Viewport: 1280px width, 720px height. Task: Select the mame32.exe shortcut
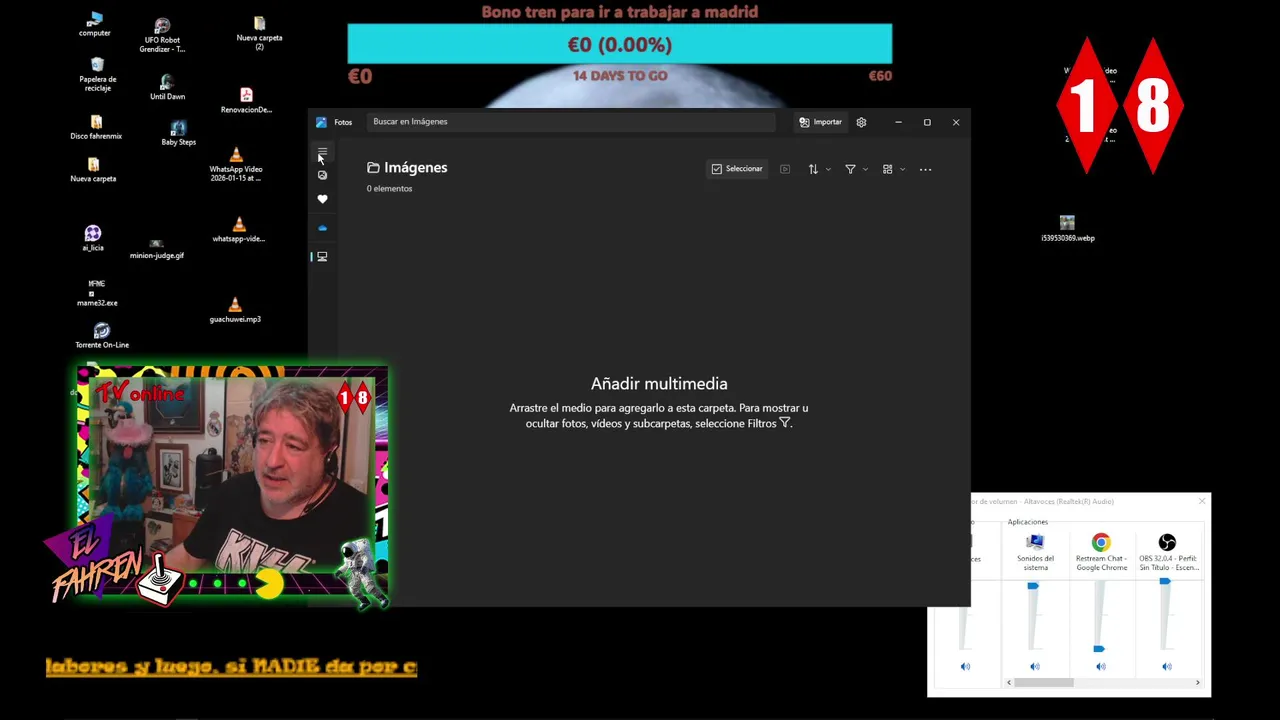tap(97, 292)
